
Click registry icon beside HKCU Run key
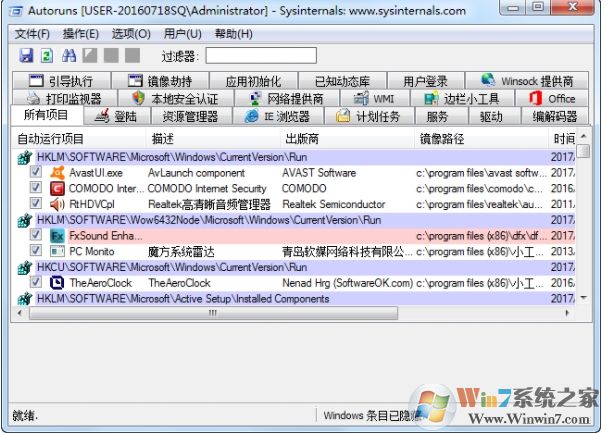(24, 268)
